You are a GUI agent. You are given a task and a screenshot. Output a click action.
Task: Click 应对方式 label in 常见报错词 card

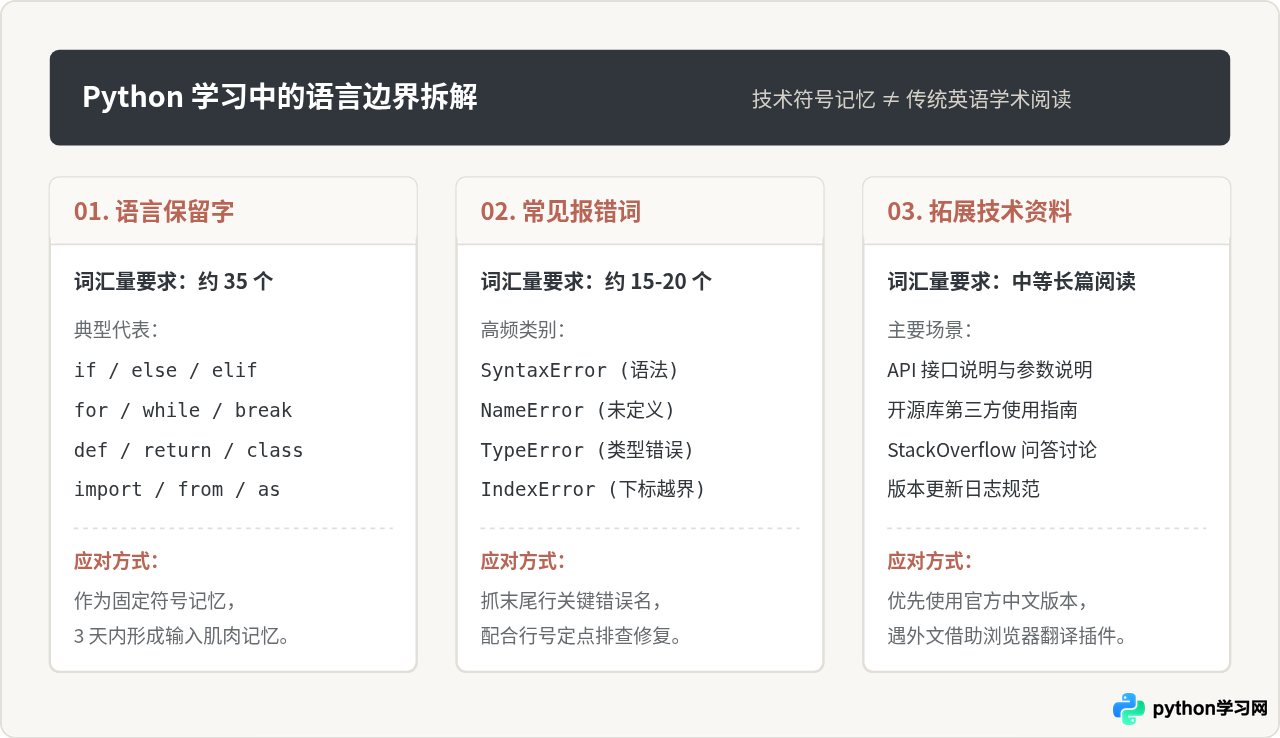click(523, 561)
